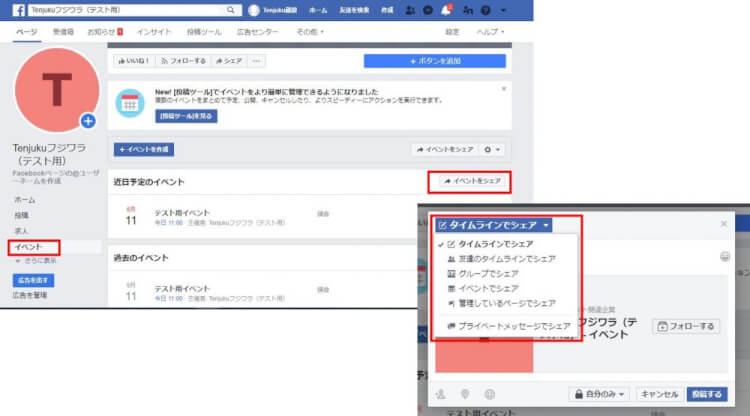750x416 pixels.
Task: Select the お知らせ tab
Action: click(105, 32)
